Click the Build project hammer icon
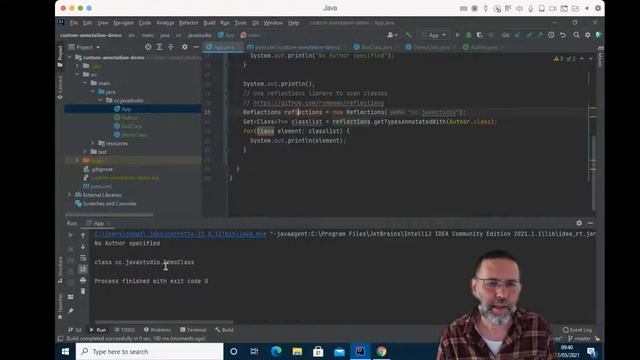Screen dimensions: 640x360 point(409,35)
